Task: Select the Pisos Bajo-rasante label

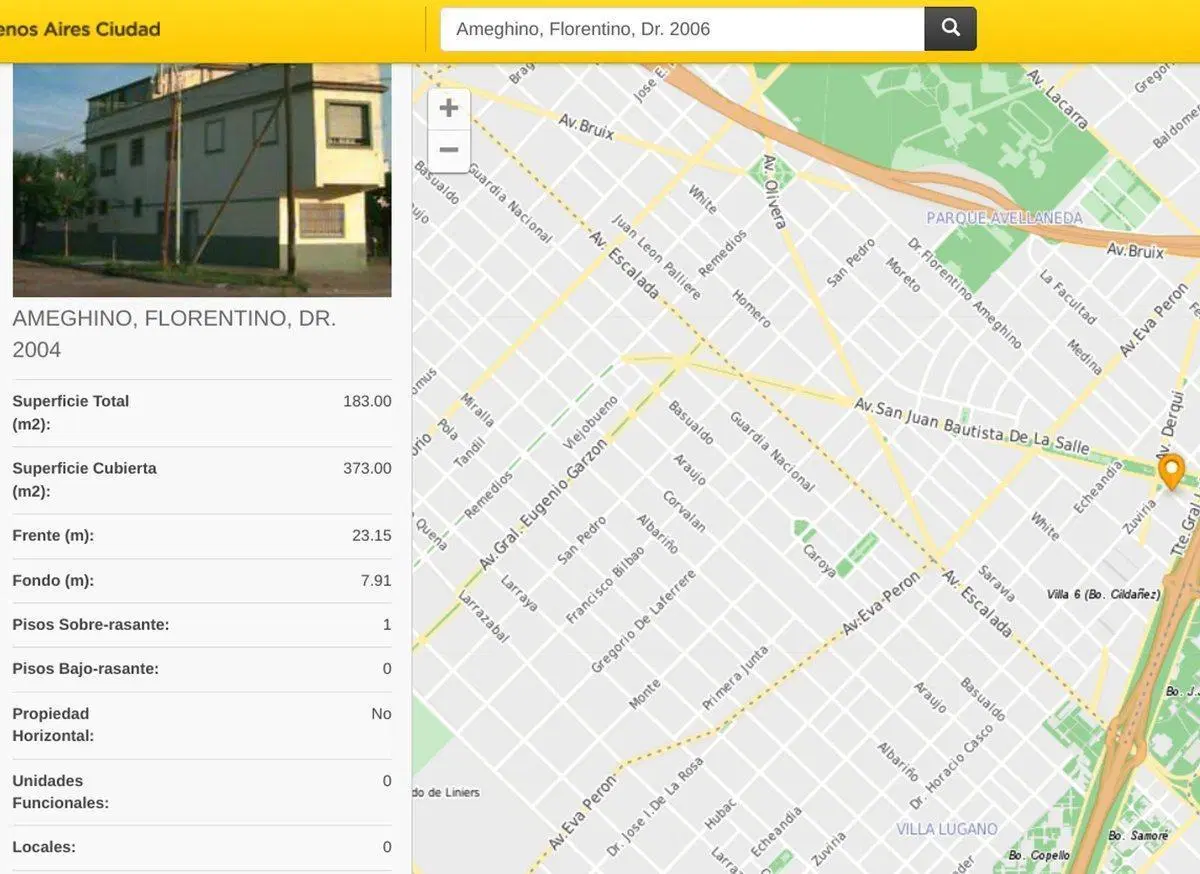Action: pos(86,668)
